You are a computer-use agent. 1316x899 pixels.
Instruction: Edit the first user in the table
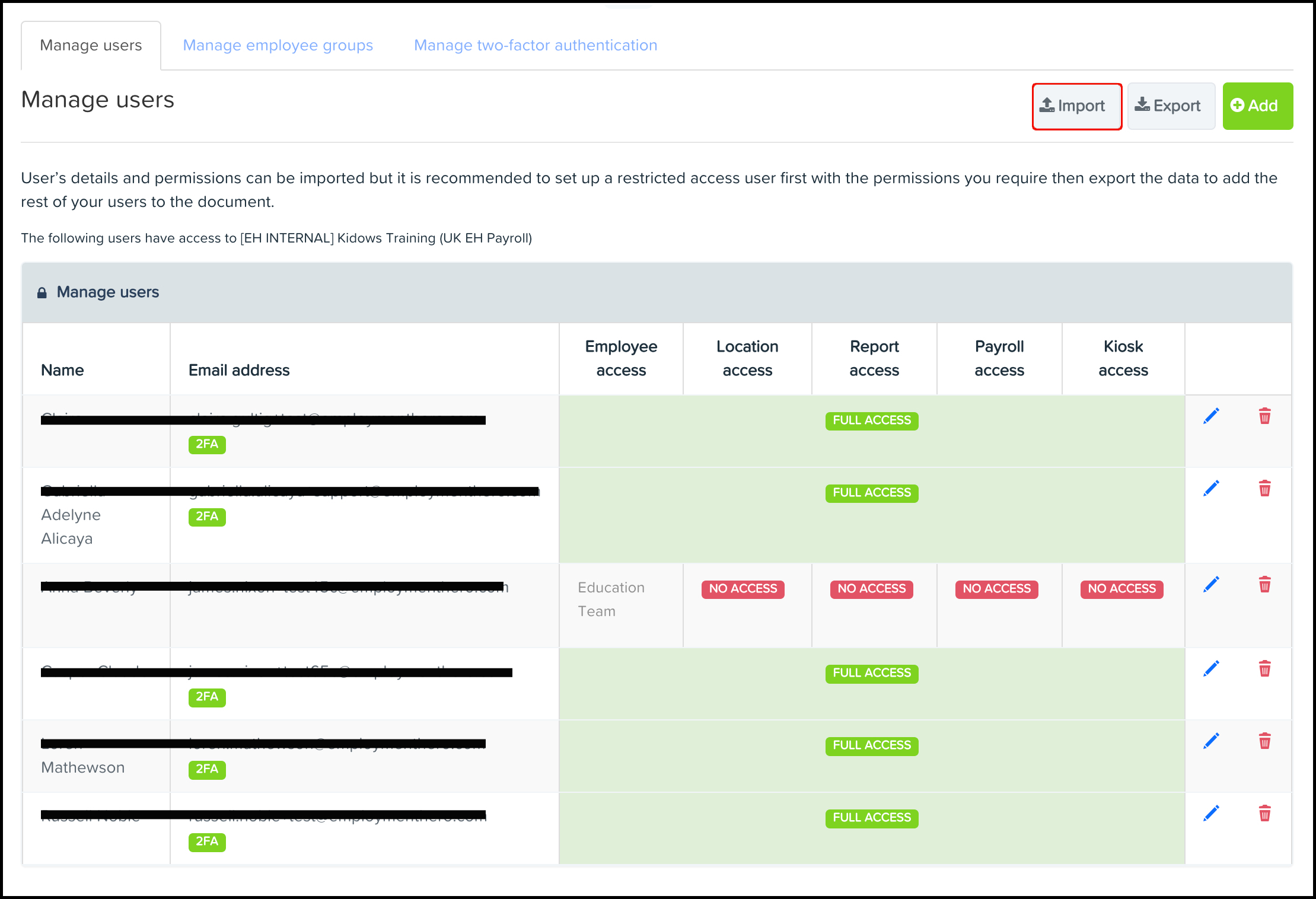[x=1211, y=416]
